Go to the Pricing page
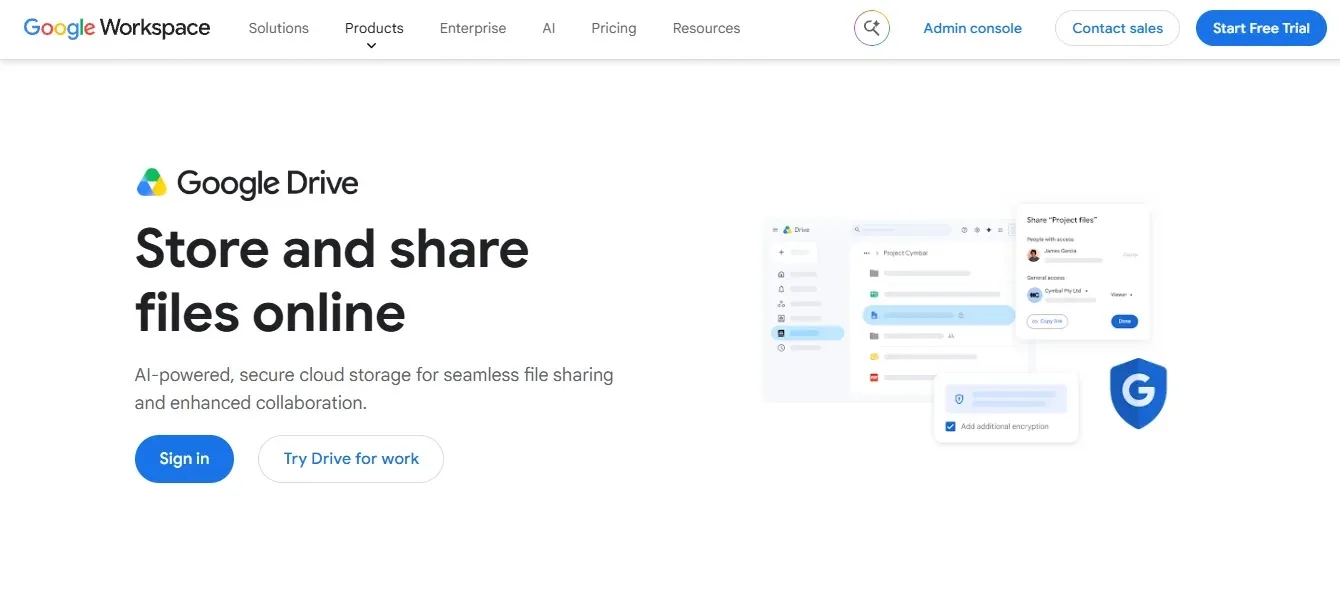Screen dimensions: 1340x592 (x=614, y=28)
